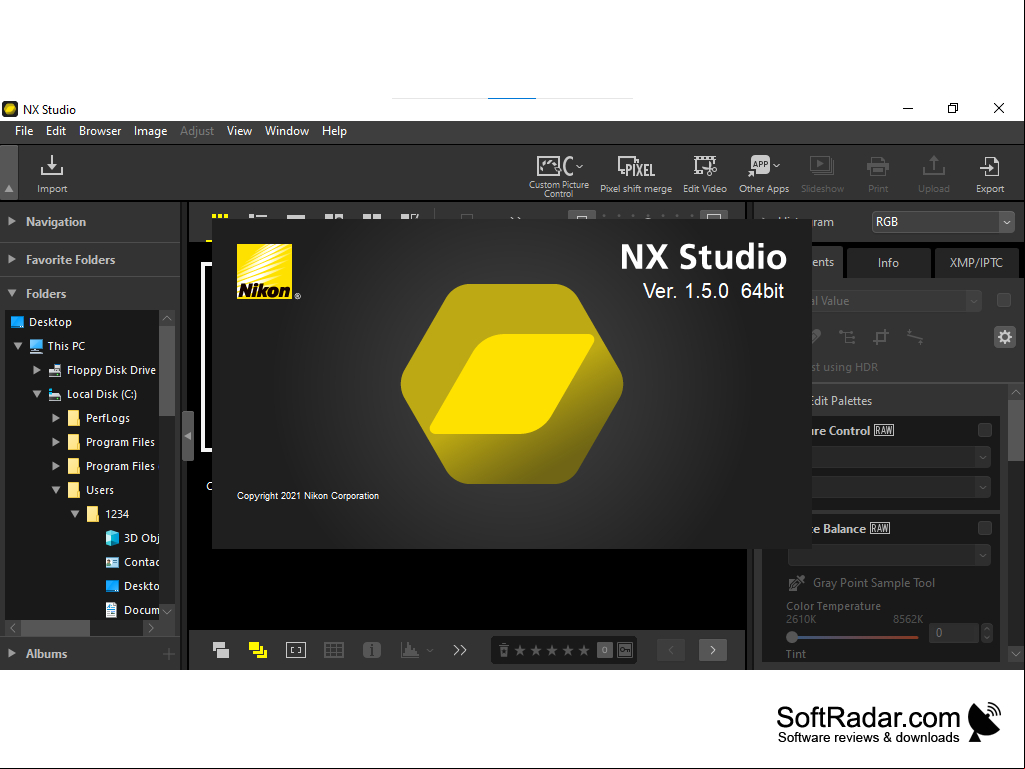Image resolution: width=1025 pixels, height=769 pixels.
Task: Click the image info 'i' icon
Action: [x=371, y=650]
